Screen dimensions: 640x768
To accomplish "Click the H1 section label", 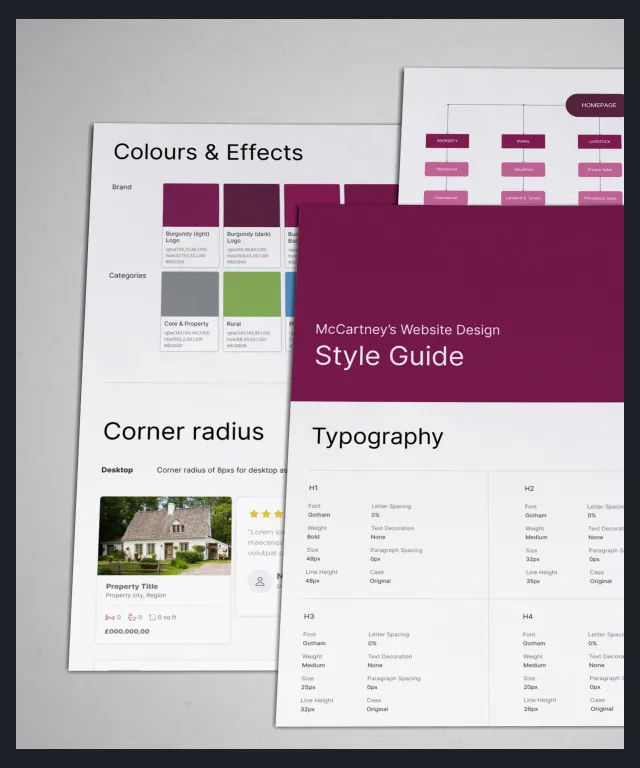I will 313,488.
